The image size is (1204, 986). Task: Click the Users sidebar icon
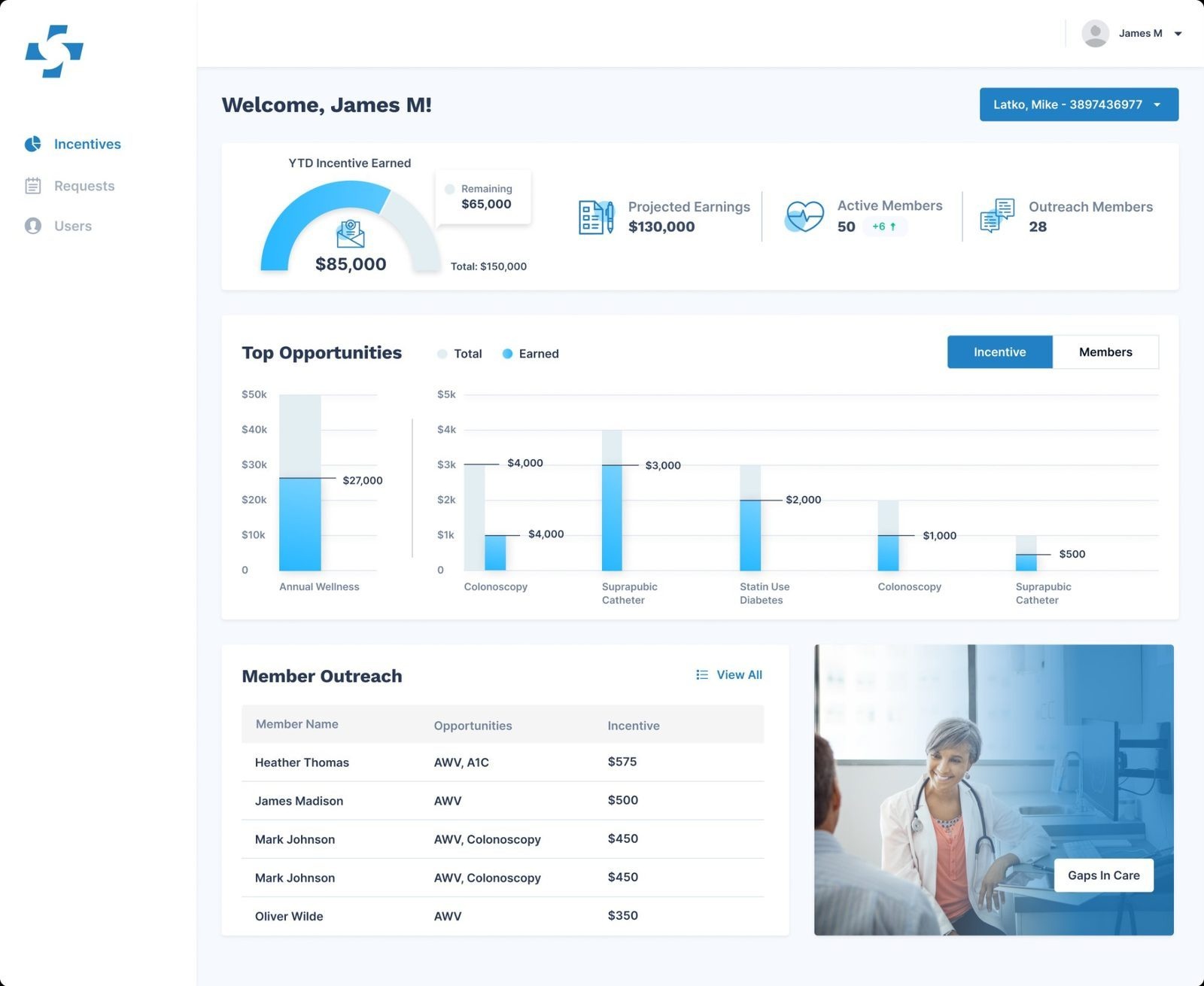coord(33,226)
